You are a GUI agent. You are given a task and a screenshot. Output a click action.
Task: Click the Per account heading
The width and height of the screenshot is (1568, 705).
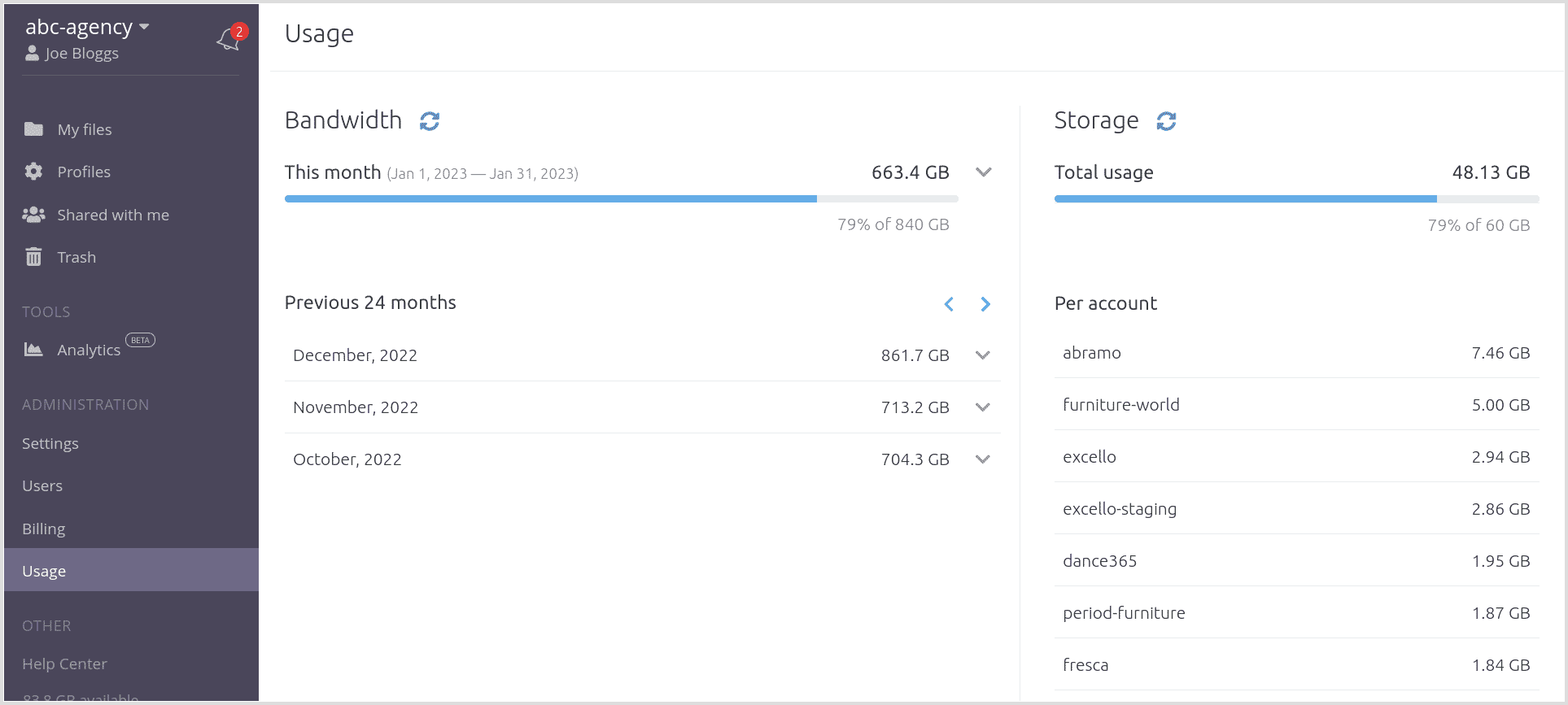tap(1106, 303)
